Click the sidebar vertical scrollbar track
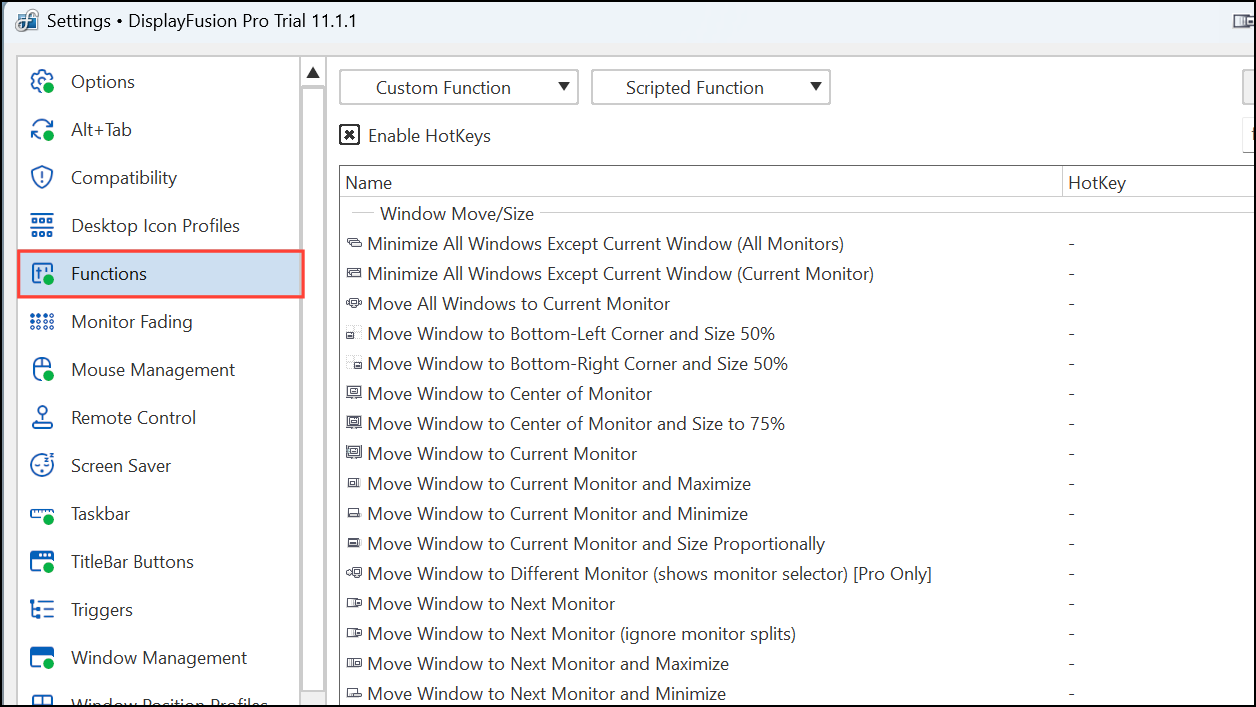1256x707 pixels. tap(313, 389)
